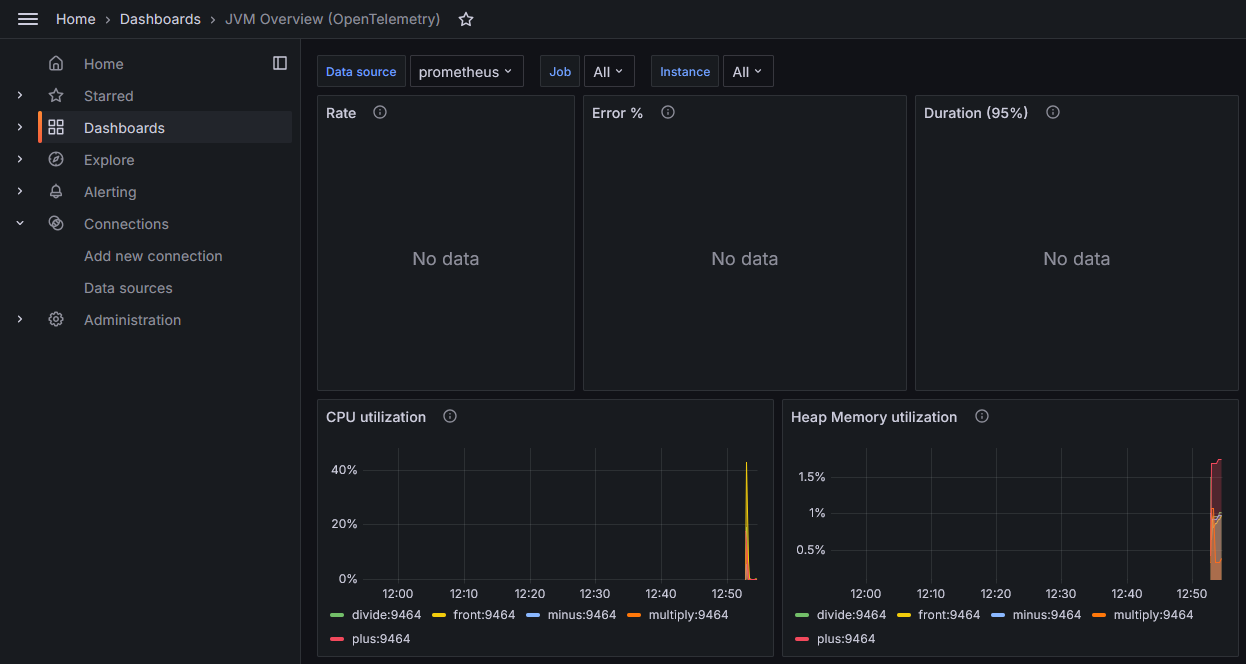Star the JVM Overview dashboard

(x=466, y=19)
